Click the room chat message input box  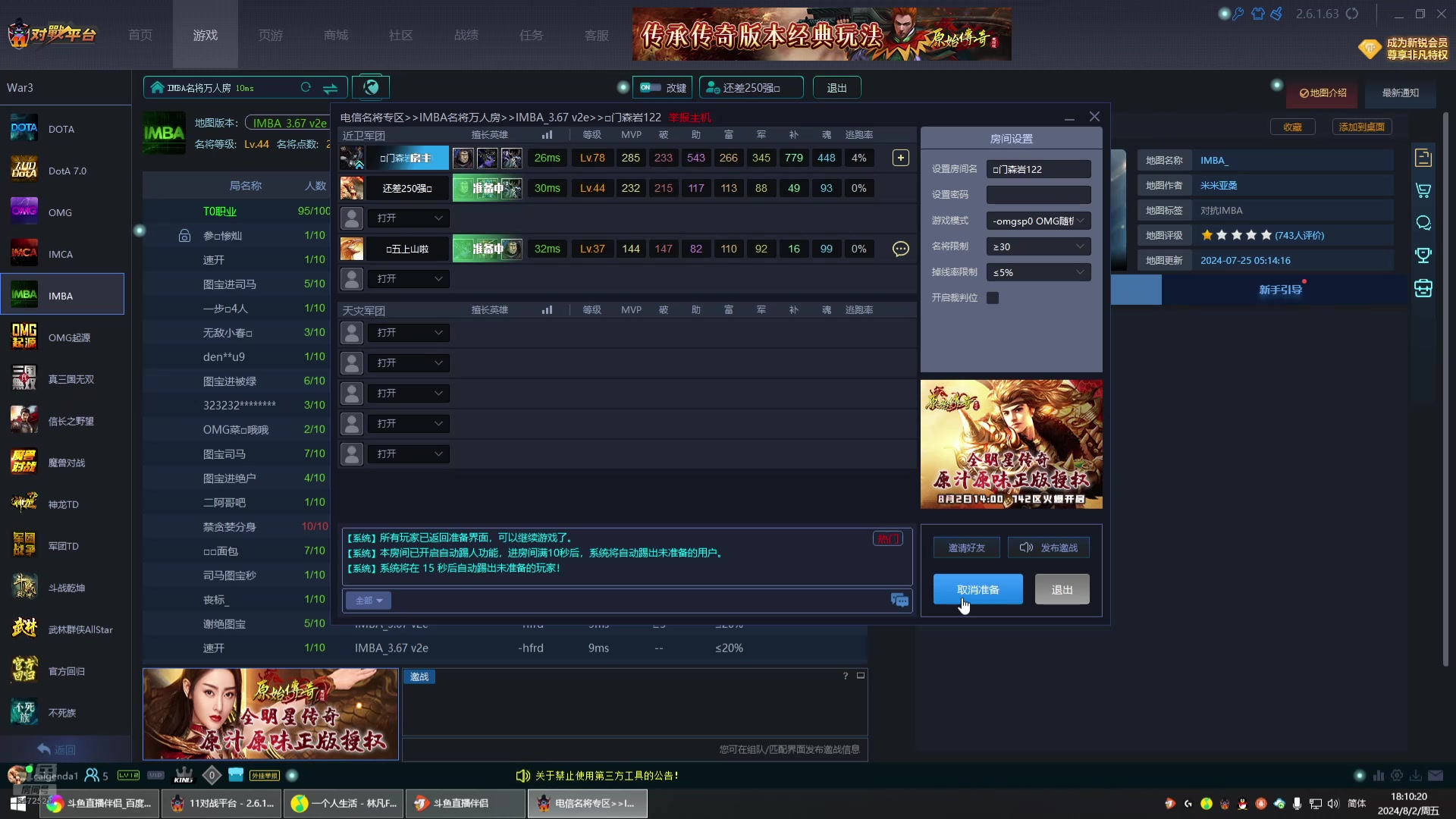639,601
